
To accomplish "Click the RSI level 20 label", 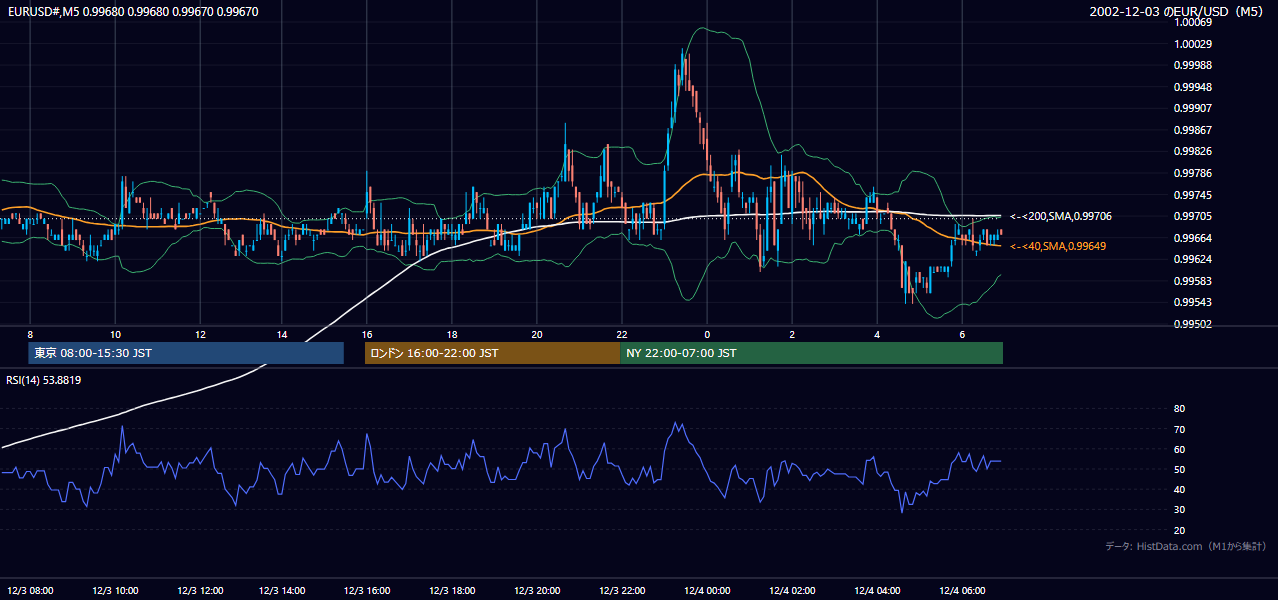I will click(x=1180, y=530).
